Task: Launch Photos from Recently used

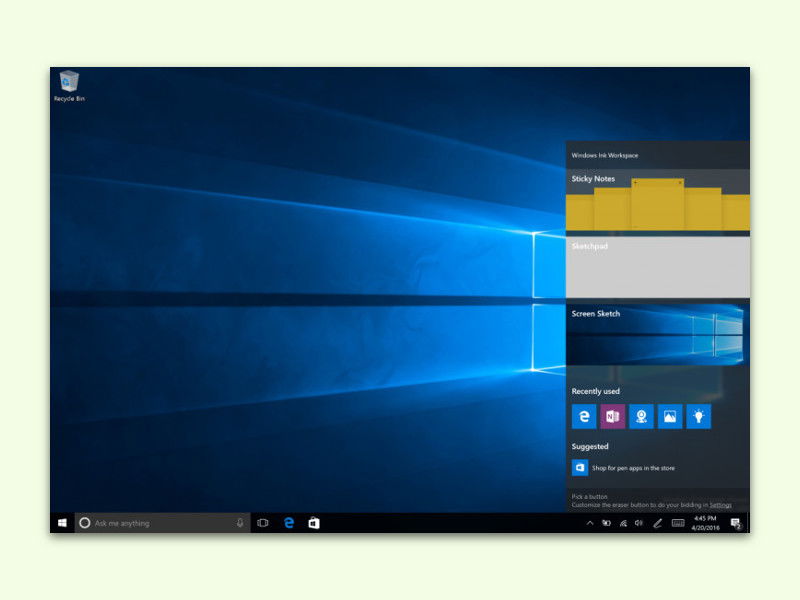Action: pyautogui.click(x=670, y=416)
